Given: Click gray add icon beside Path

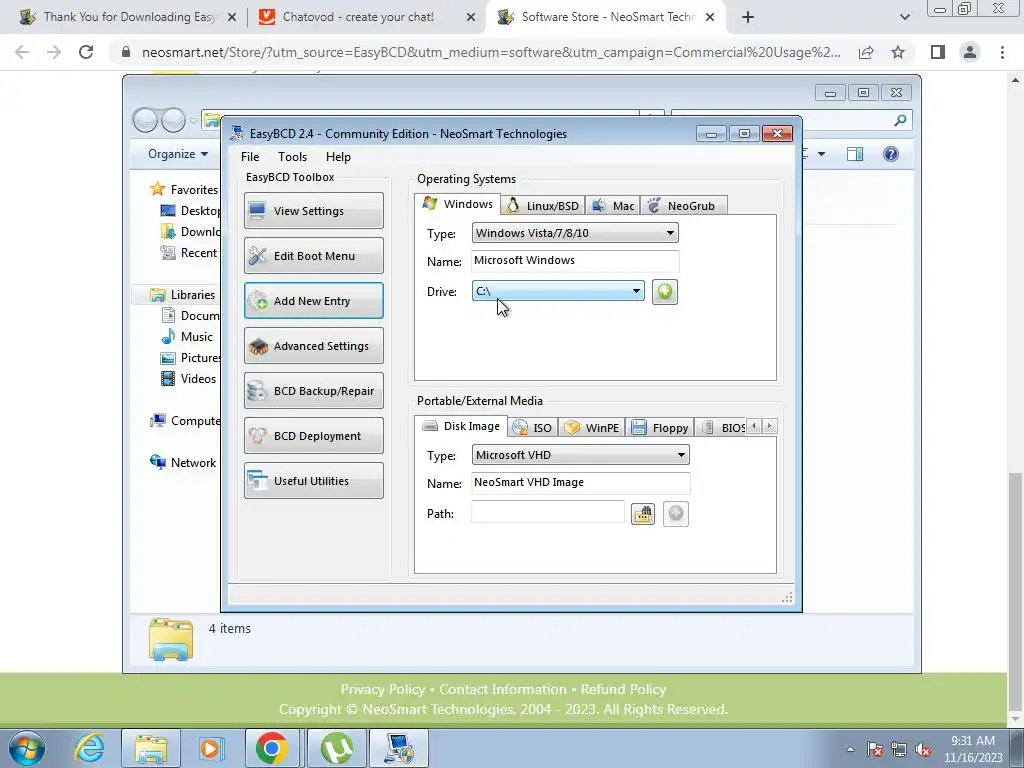Looking at the screenshot, I should click(x=676, y=514).
